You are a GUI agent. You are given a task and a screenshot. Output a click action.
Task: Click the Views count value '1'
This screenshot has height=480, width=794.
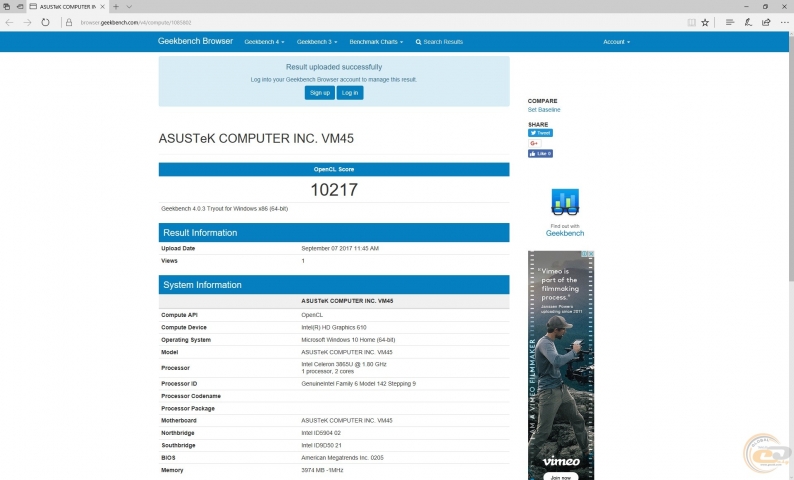(x=303, y=261)
